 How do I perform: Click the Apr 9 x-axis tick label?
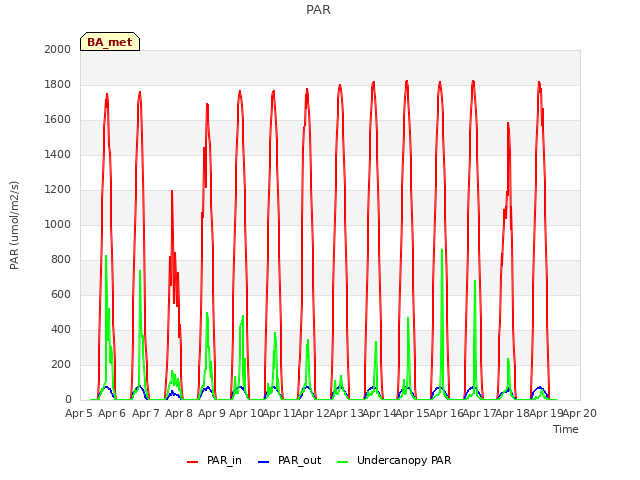click(x=212, y=413)
